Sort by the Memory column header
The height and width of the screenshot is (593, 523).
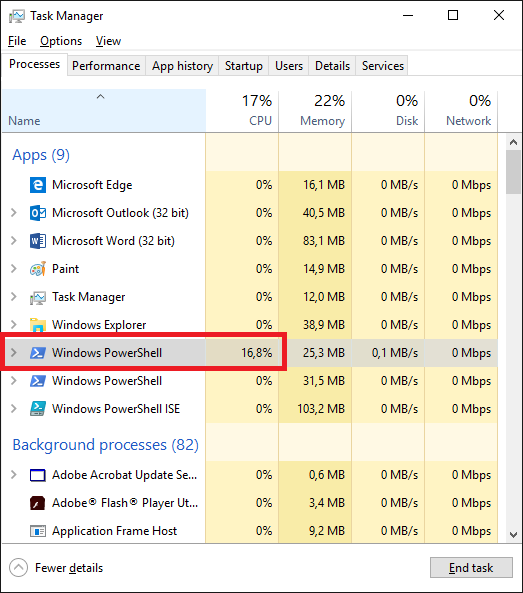[315, 111]
